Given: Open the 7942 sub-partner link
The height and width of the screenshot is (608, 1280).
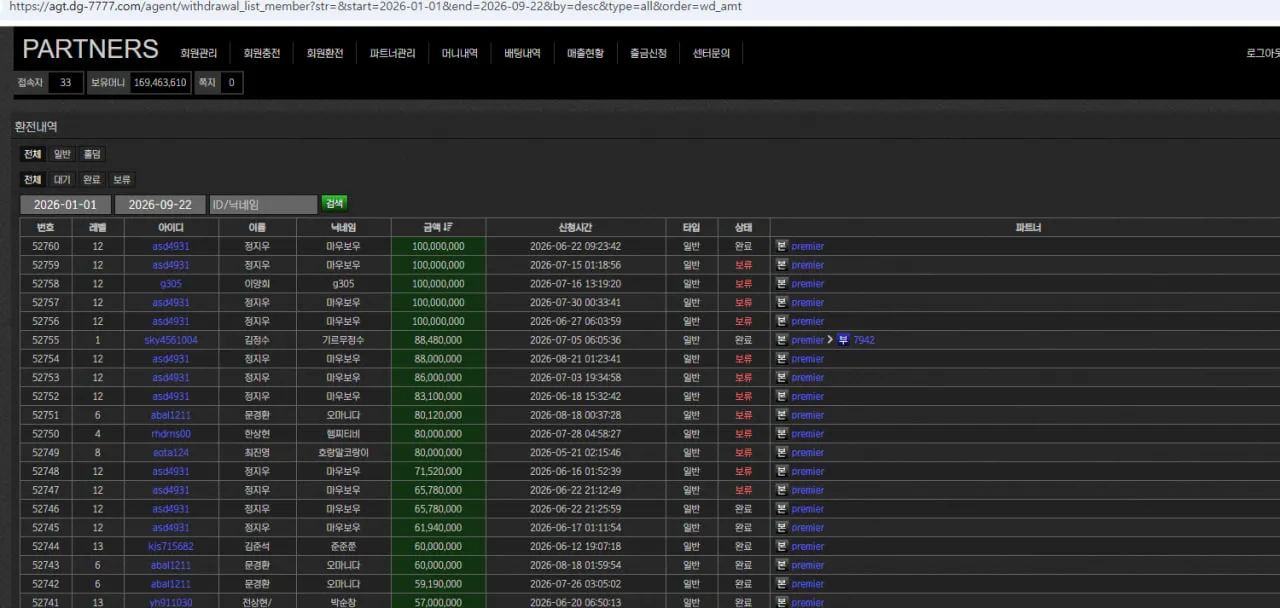Looking at the screenshot, I should pos(864,340).
